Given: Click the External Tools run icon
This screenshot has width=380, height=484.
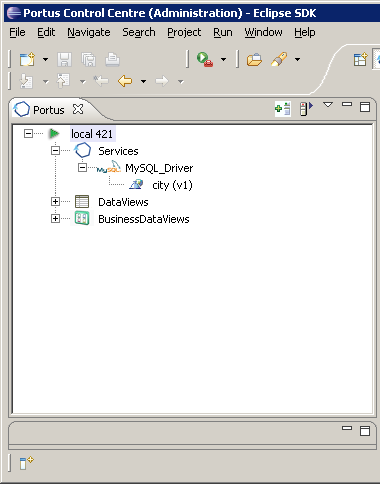Looking at the screenshot, I should [205, 59].
